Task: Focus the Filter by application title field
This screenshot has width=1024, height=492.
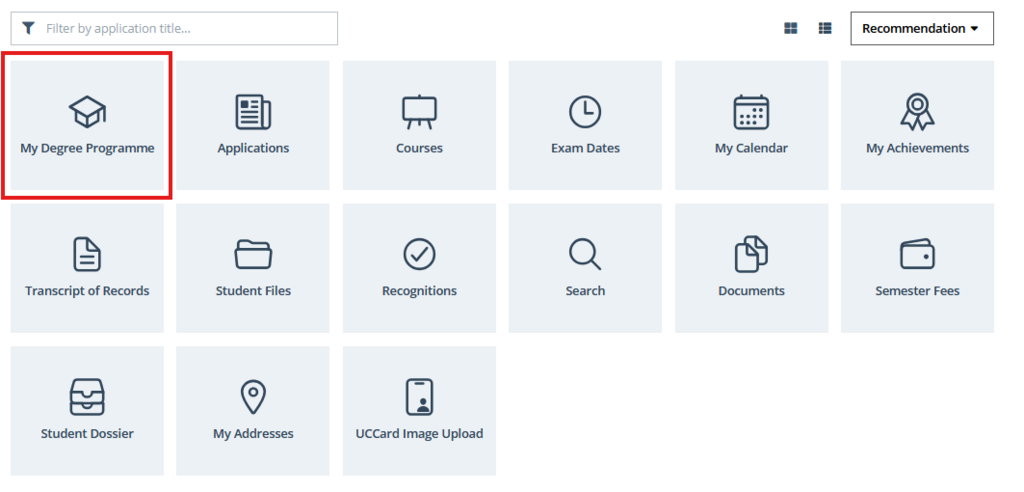Action: [x=174, y=29]
